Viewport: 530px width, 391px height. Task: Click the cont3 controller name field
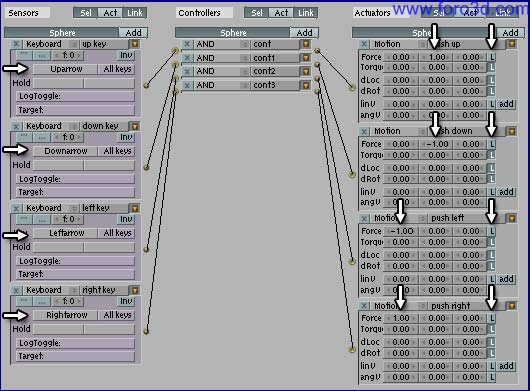[275, 85]
